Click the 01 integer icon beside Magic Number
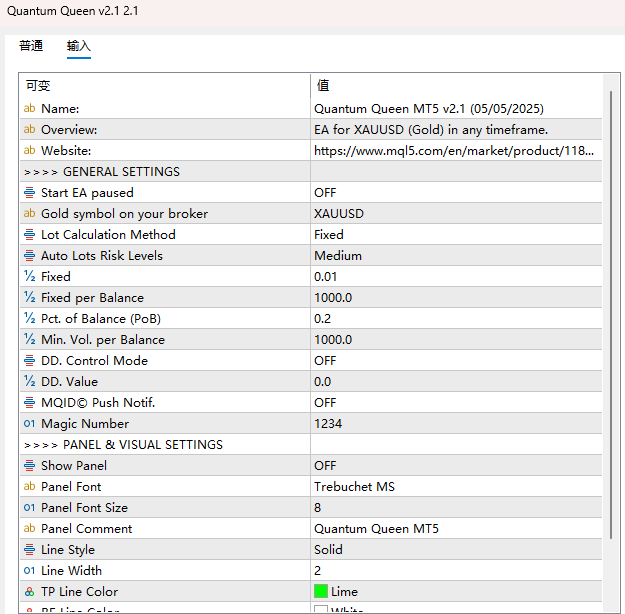This screenshot has width=625, height=614. click(x=29, y=423)
